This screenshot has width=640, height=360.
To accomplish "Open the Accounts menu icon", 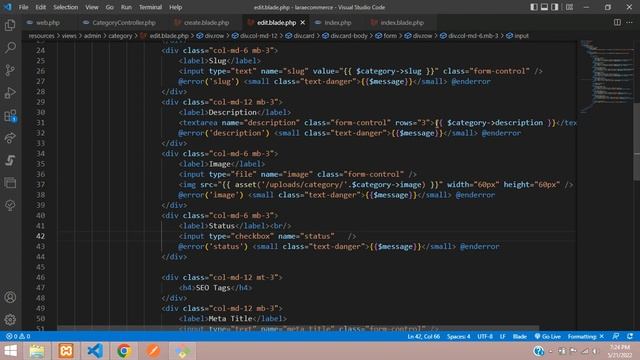I will (x=10, y=297).
